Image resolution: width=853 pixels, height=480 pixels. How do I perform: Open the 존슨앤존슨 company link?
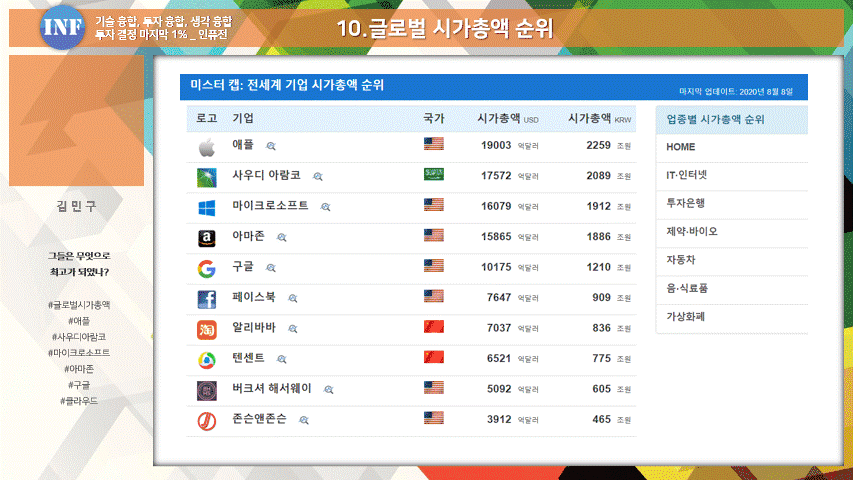[259, 419]
